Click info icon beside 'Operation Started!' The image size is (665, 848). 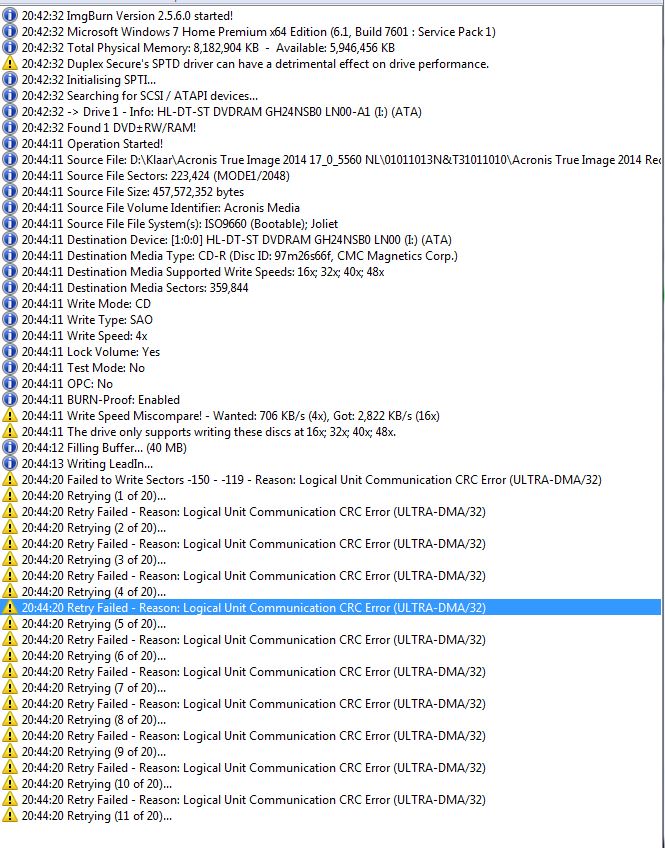(10, 144)
